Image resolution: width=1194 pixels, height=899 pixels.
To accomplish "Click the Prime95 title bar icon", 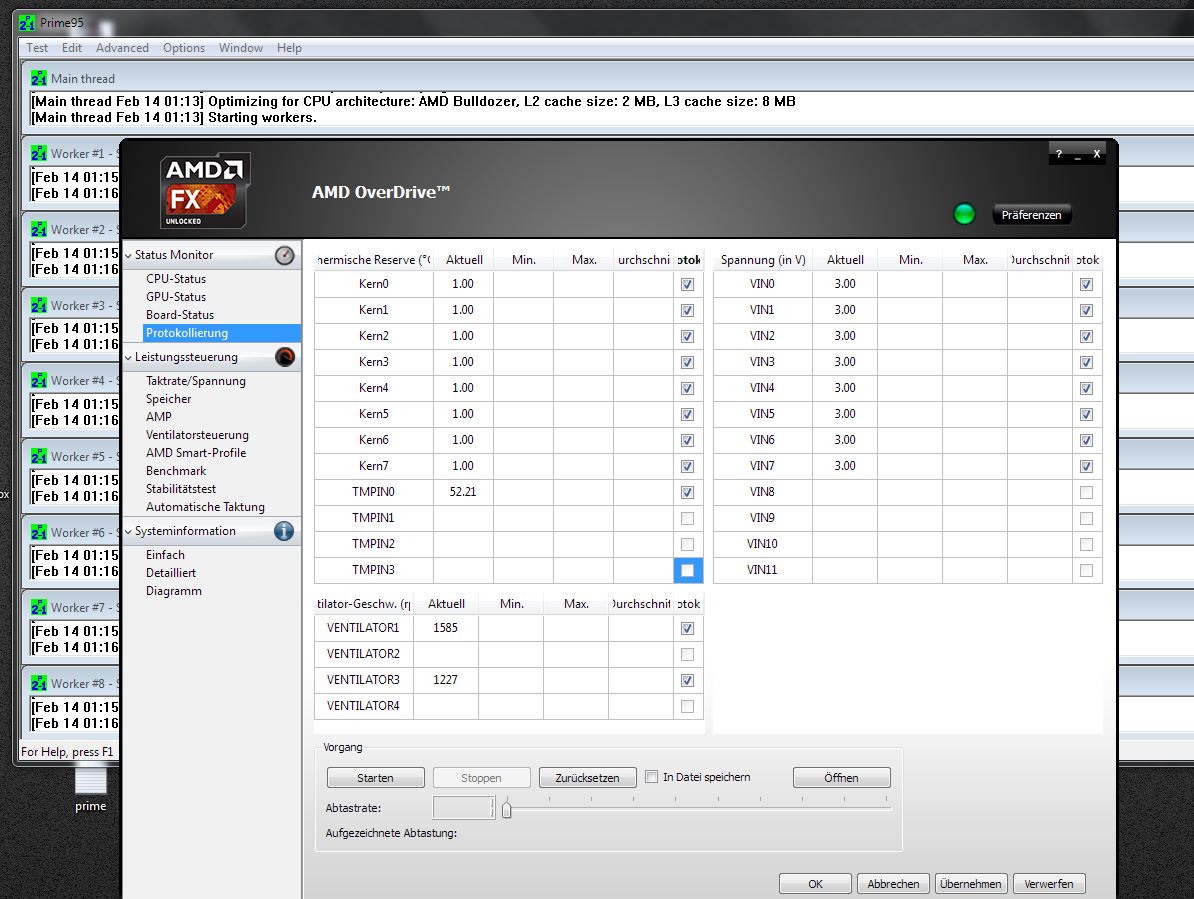I will [27, 23].
